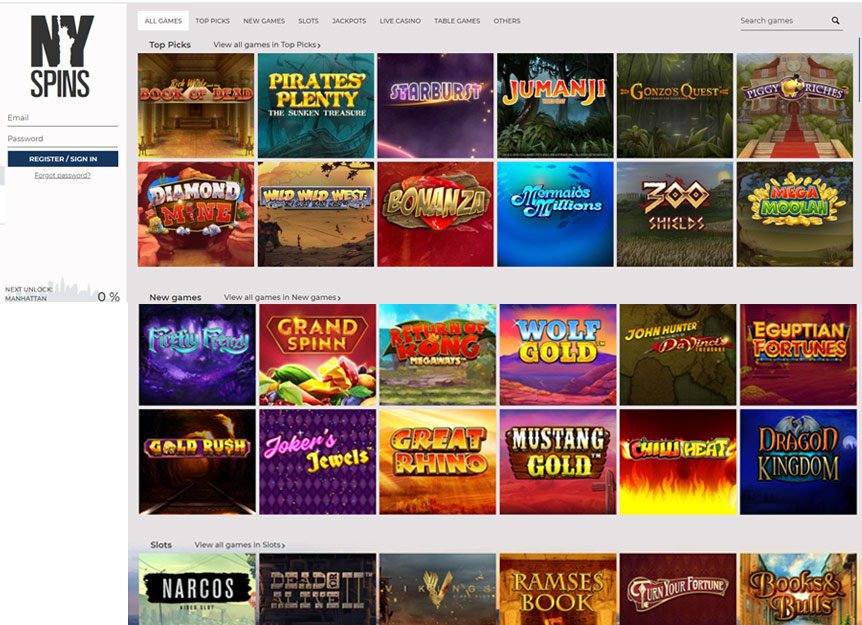Viewport: 862px width, 625px height.
Task: Go to the Jackpots tab
Action: pyautogui.click(x=349, y=21)
